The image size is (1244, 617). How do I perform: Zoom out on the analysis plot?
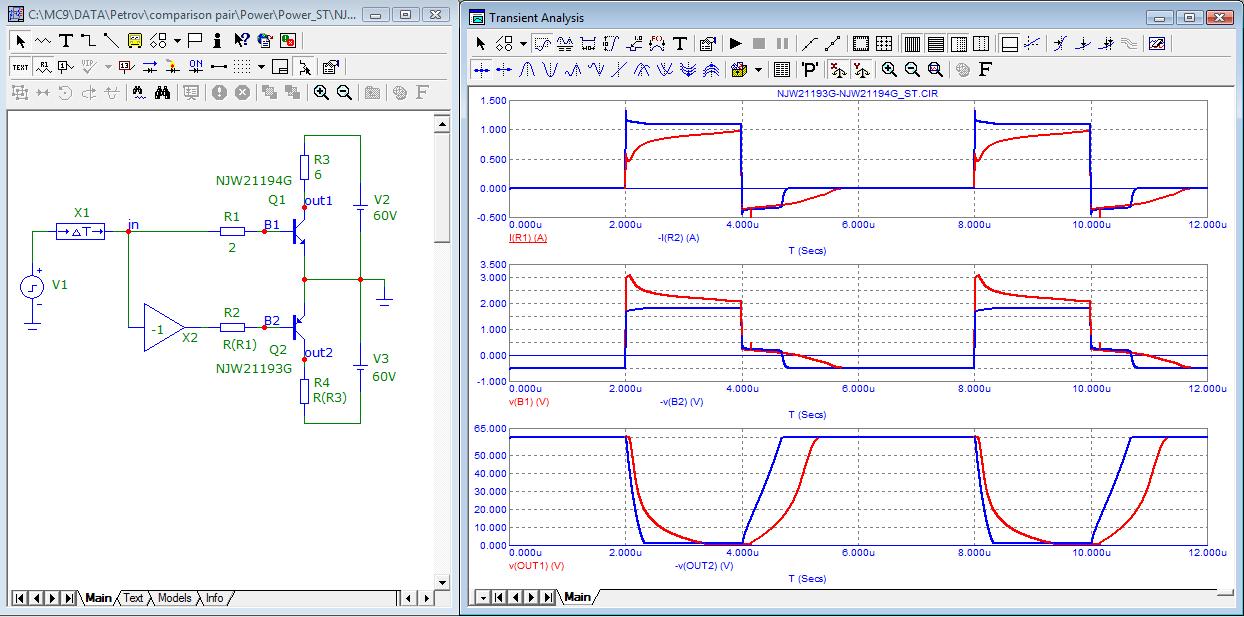[x=912, y=70]
